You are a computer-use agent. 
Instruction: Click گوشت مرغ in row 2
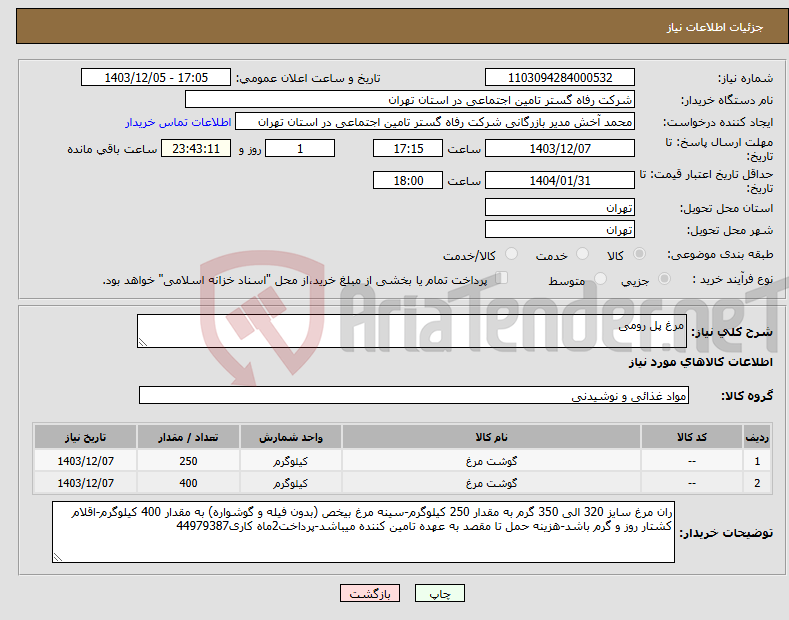[491, 483]
